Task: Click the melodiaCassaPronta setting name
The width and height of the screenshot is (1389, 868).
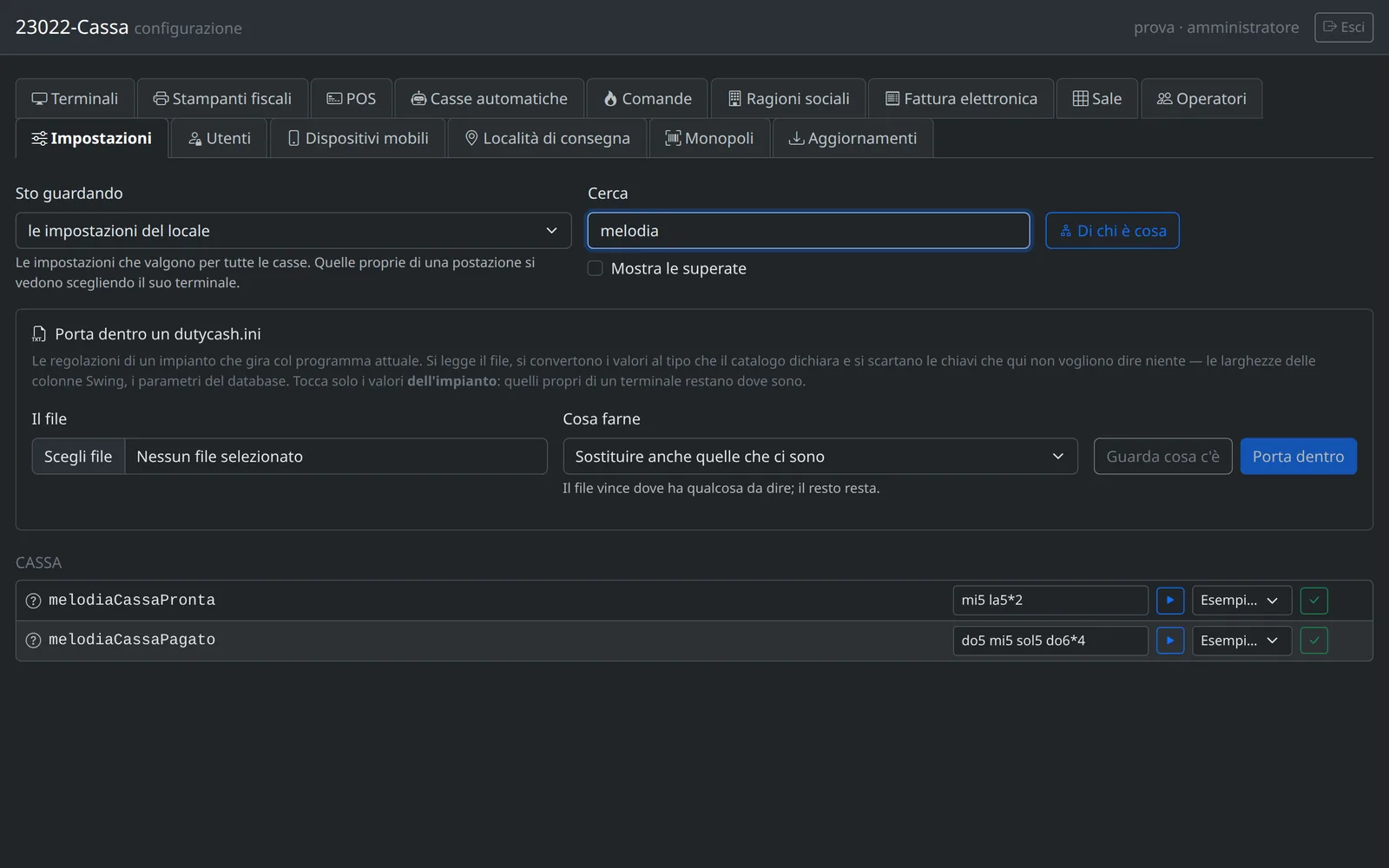Action: click(x=132, y=600)
